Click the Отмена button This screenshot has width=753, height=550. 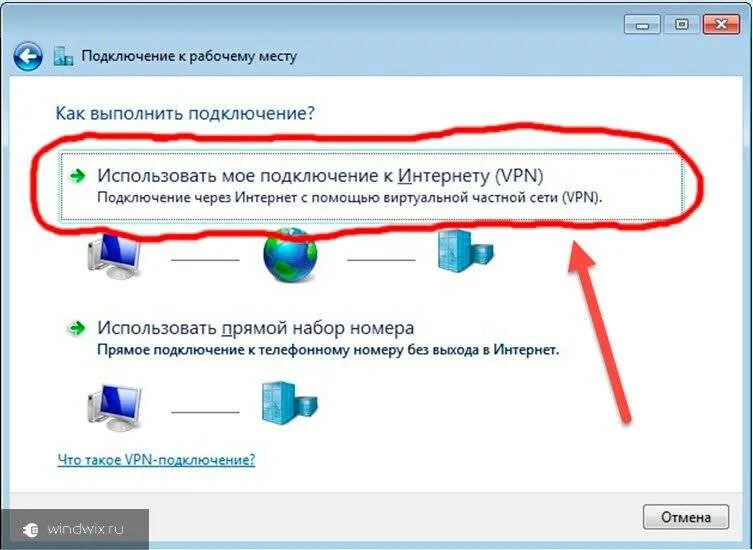coord(686,517)
